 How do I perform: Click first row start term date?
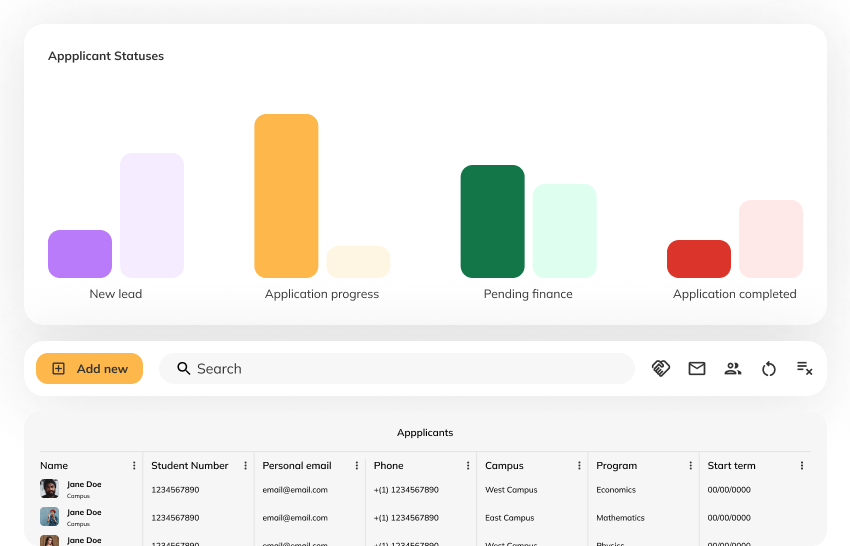(729, 490)
